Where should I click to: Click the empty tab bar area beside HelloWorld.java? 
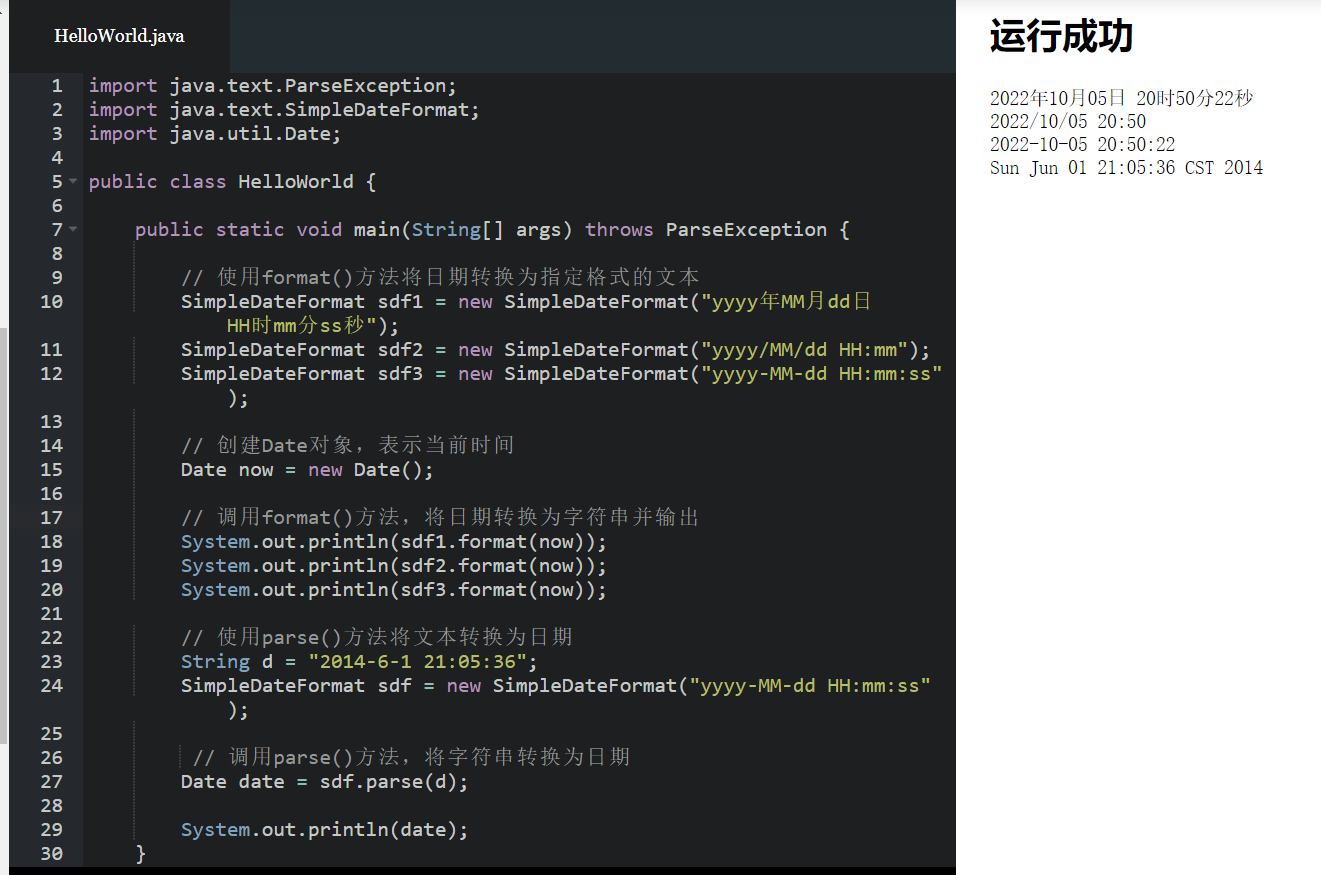590,36
